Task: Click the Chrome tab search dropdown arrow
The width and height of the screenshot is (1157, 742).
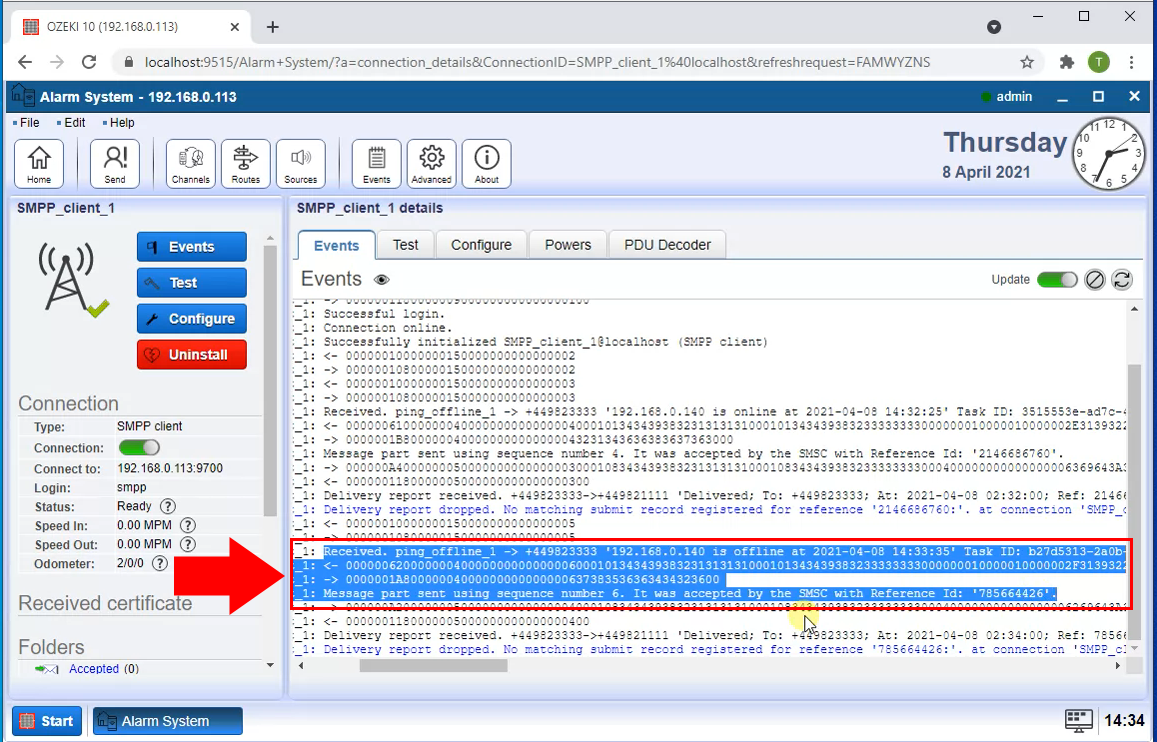Action: tap(994, 27)
